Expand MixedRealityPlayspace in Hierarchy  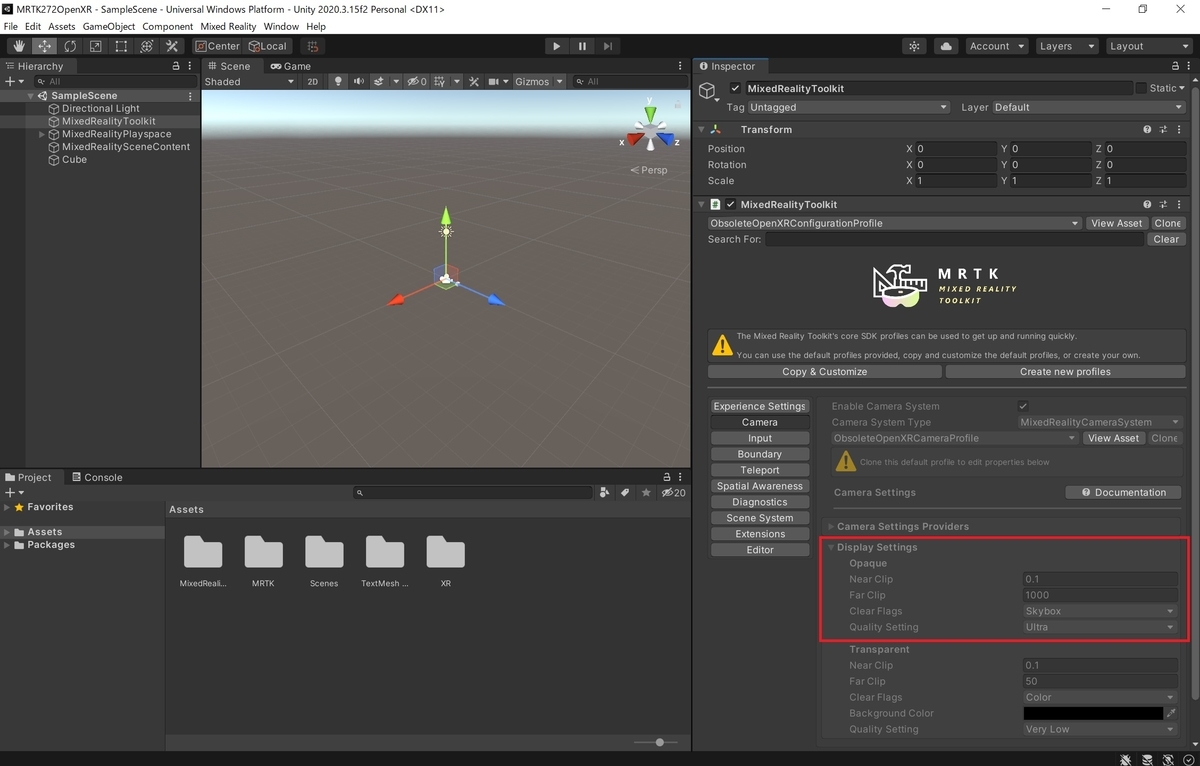[x=42, y=134]
